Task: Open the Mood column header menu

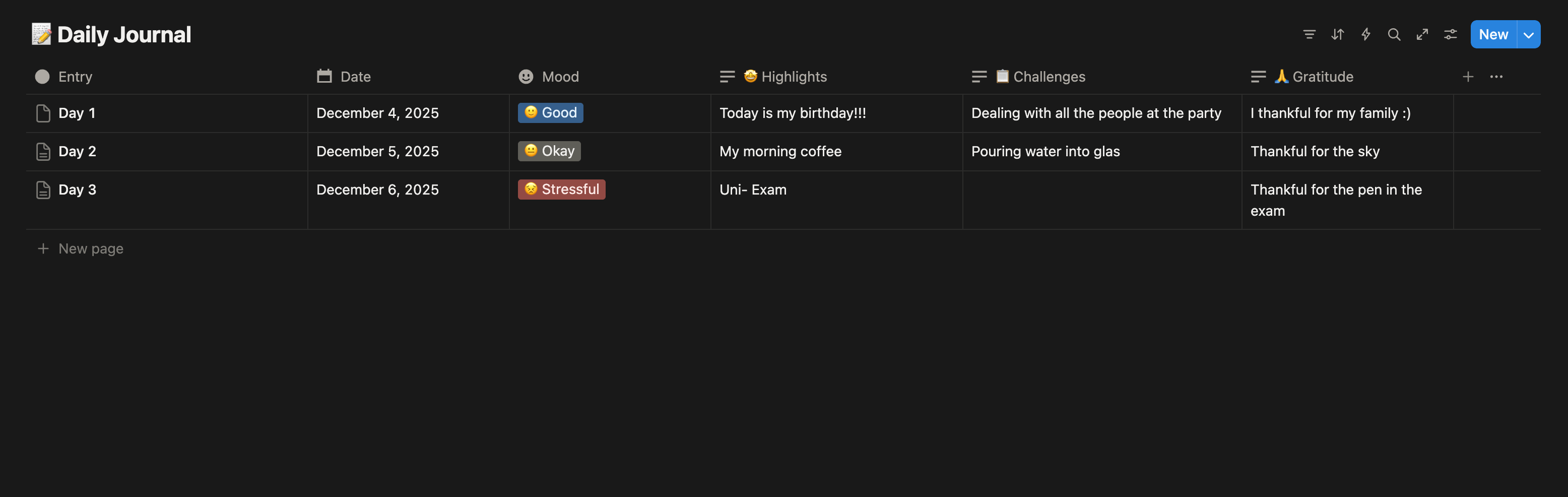Action: tap(559, 77)
